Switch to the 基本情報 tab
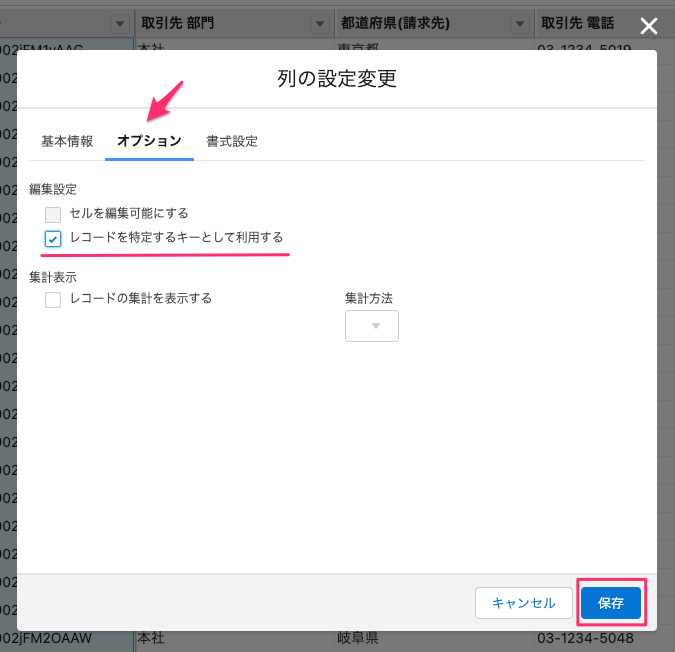 (67, 141)
